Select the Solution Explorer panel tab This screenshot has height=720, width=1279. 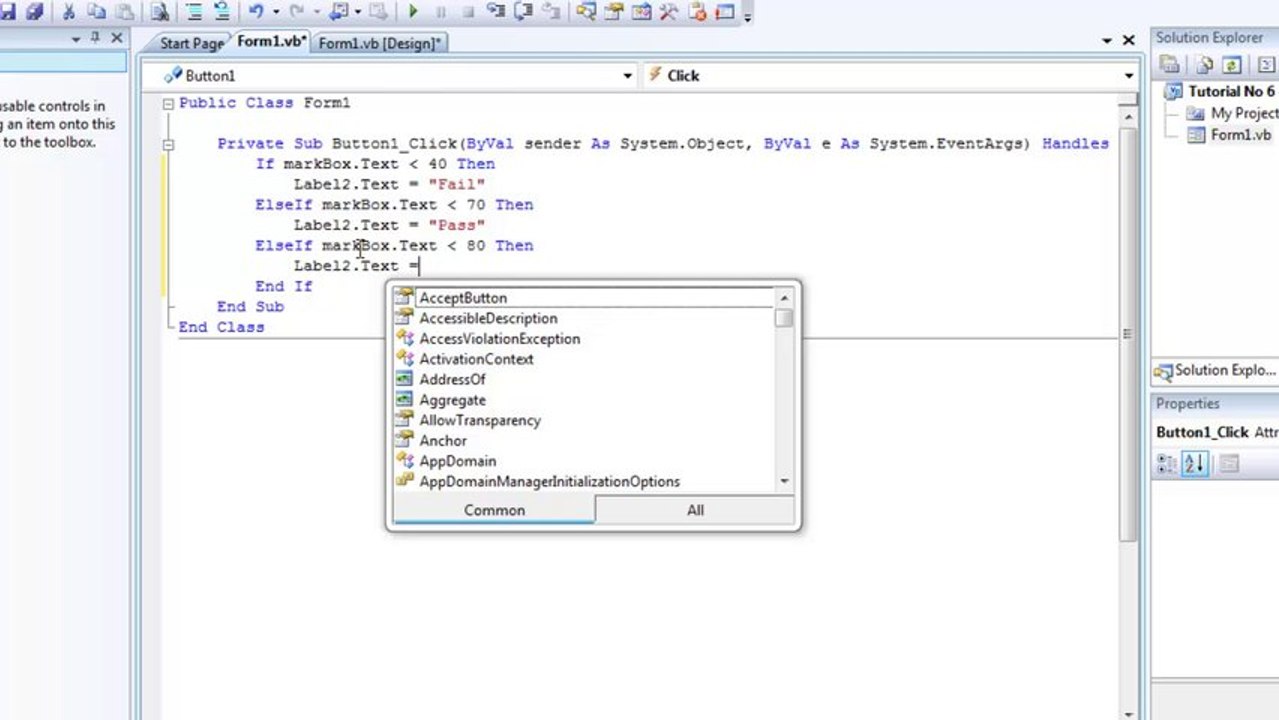coord(1216,370)
